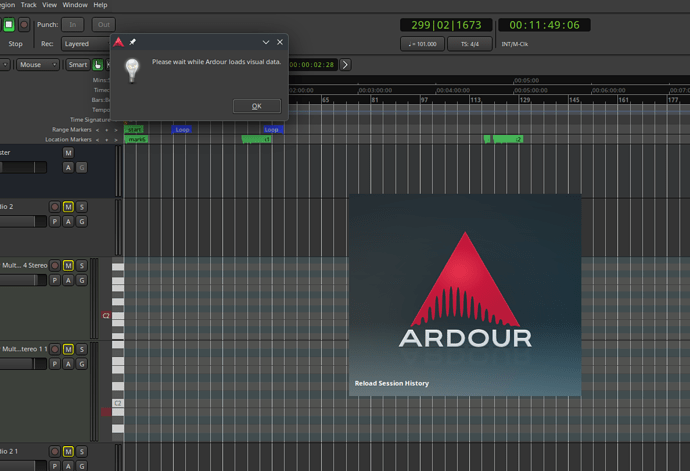Image resolution: width=690 pixels, height=471 pixels.
Task: Open the View menu
Action: point(49,5)
